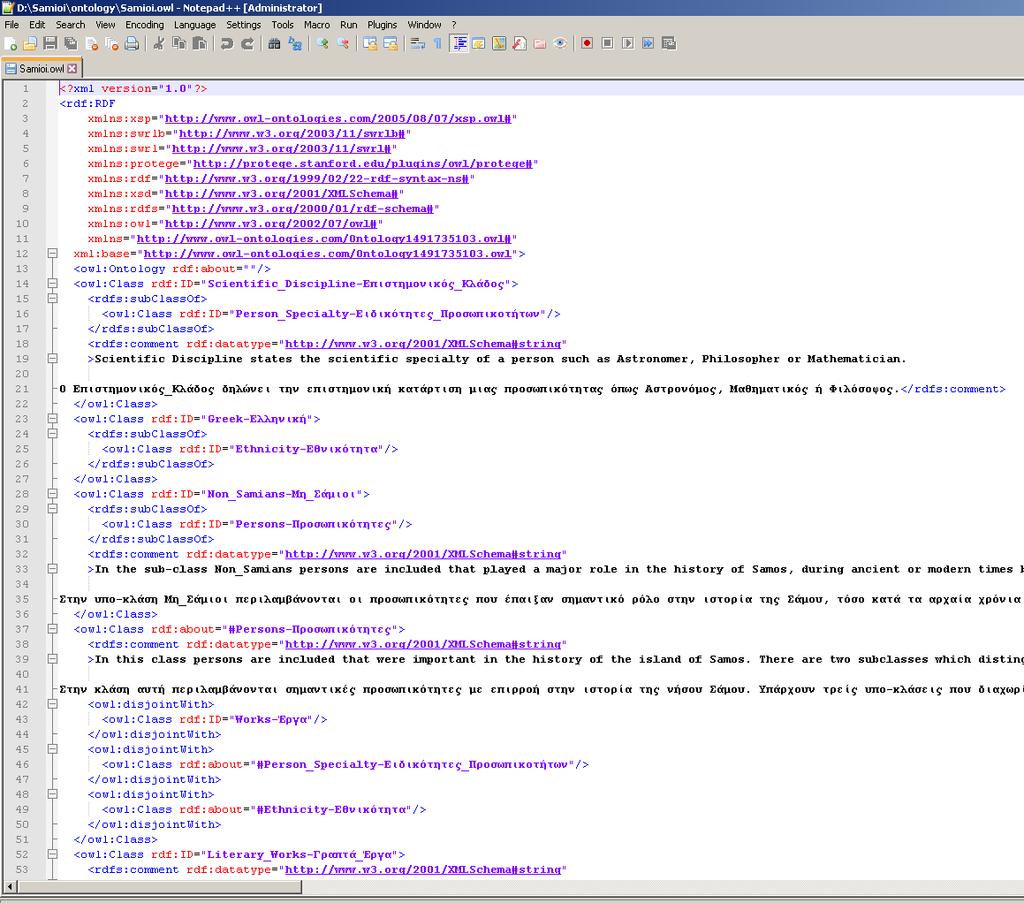Image resolution: width=1024 pixels, height=903 pixels.
Task: Click the Zoom In toolbar icon
Action: pyautogui.click(x=323, y=44)
